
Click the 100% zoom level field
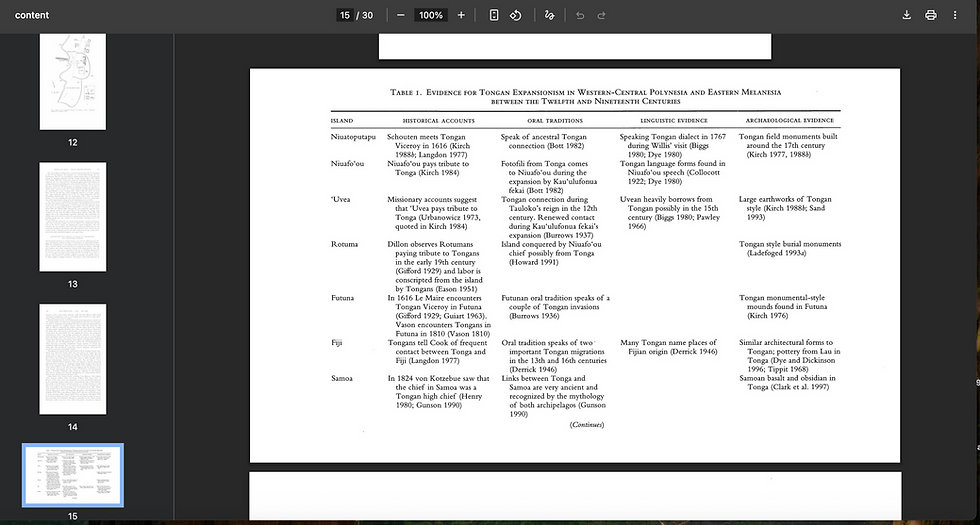(431, 15)
